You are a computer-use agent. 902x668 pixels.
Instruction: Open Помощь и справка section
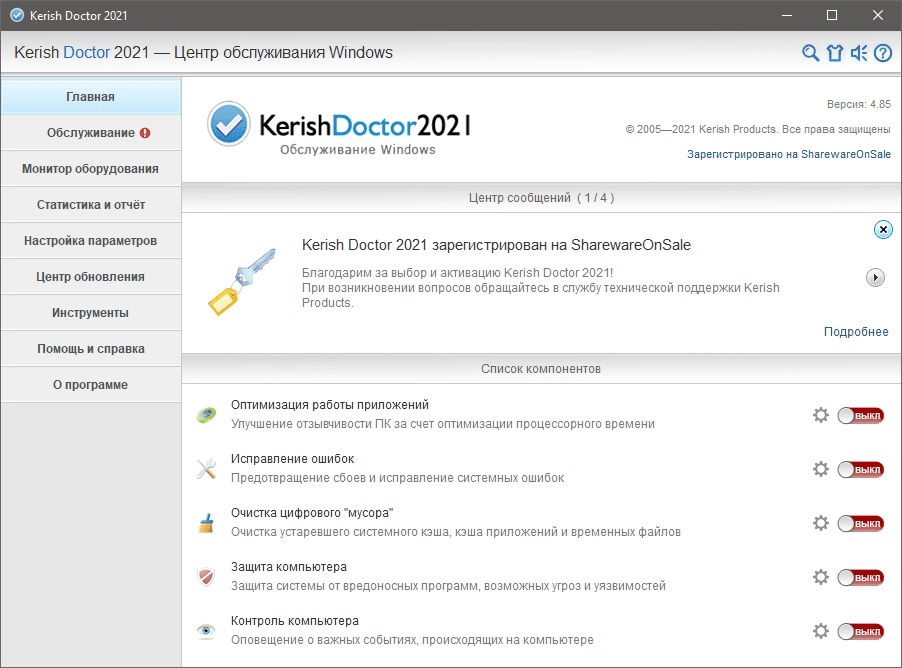point(91,349)
